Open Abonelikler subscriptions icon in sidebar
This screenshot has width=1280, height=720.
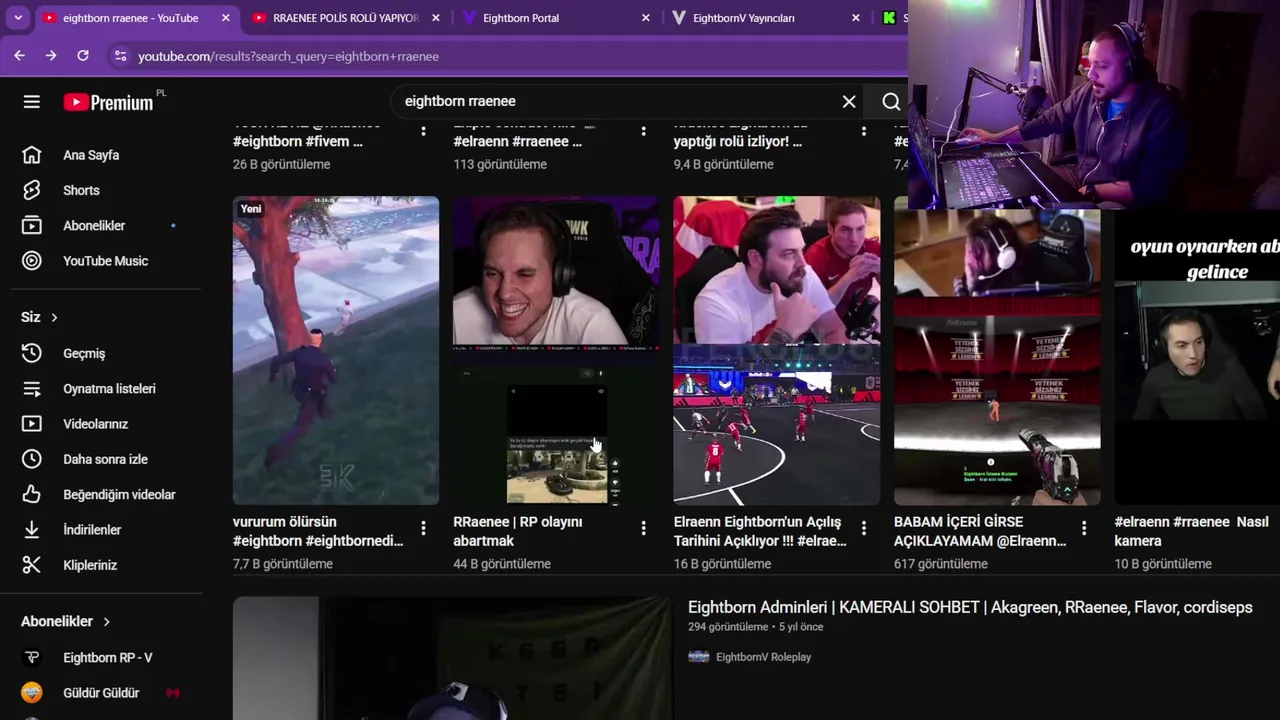[32, 225]
